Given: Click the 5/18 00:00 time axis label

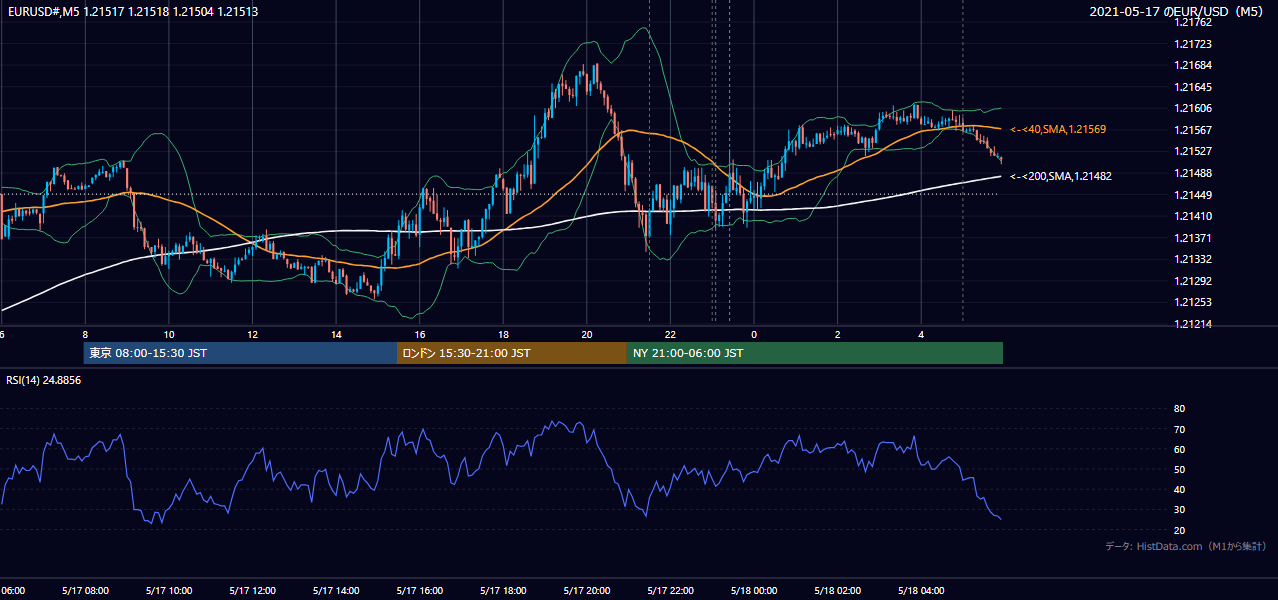Looking at the screenshot, I should 754,591.
